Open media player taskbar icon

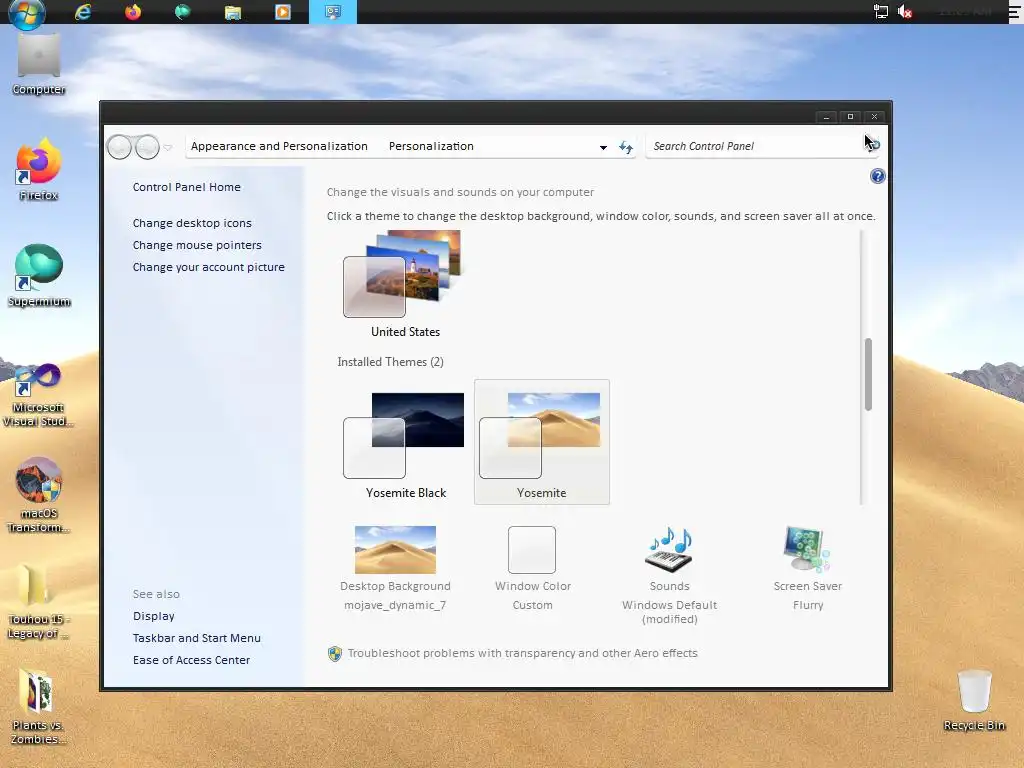[x=283, y=12]
